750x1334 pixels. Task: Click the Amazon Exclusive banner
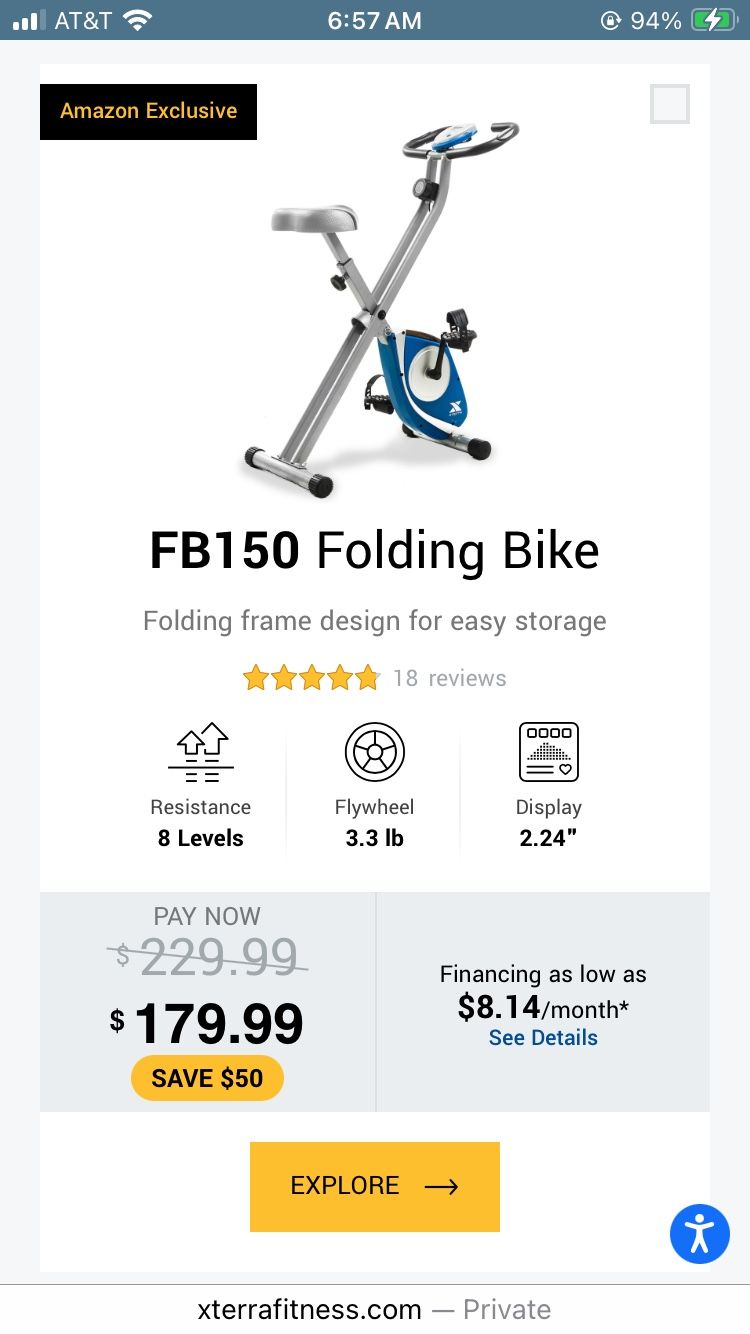(148, 111)
